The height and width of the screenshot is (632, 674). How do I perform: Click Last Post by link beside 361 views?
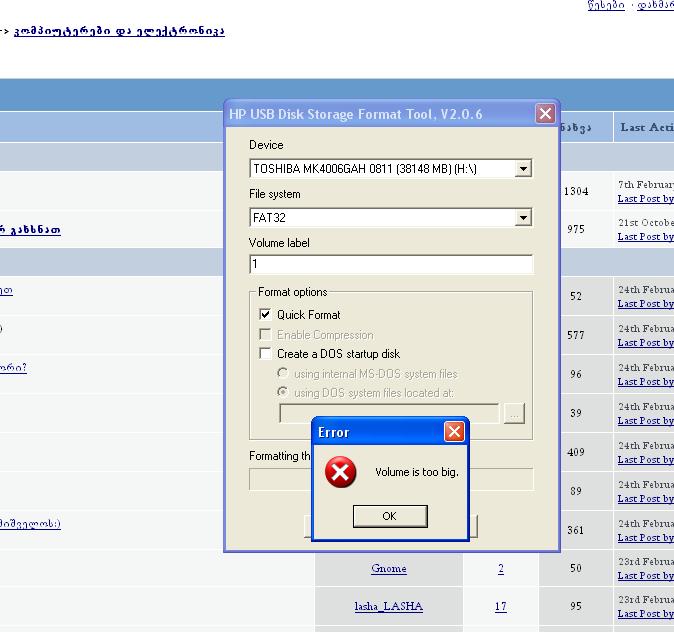tap(646, 537)
